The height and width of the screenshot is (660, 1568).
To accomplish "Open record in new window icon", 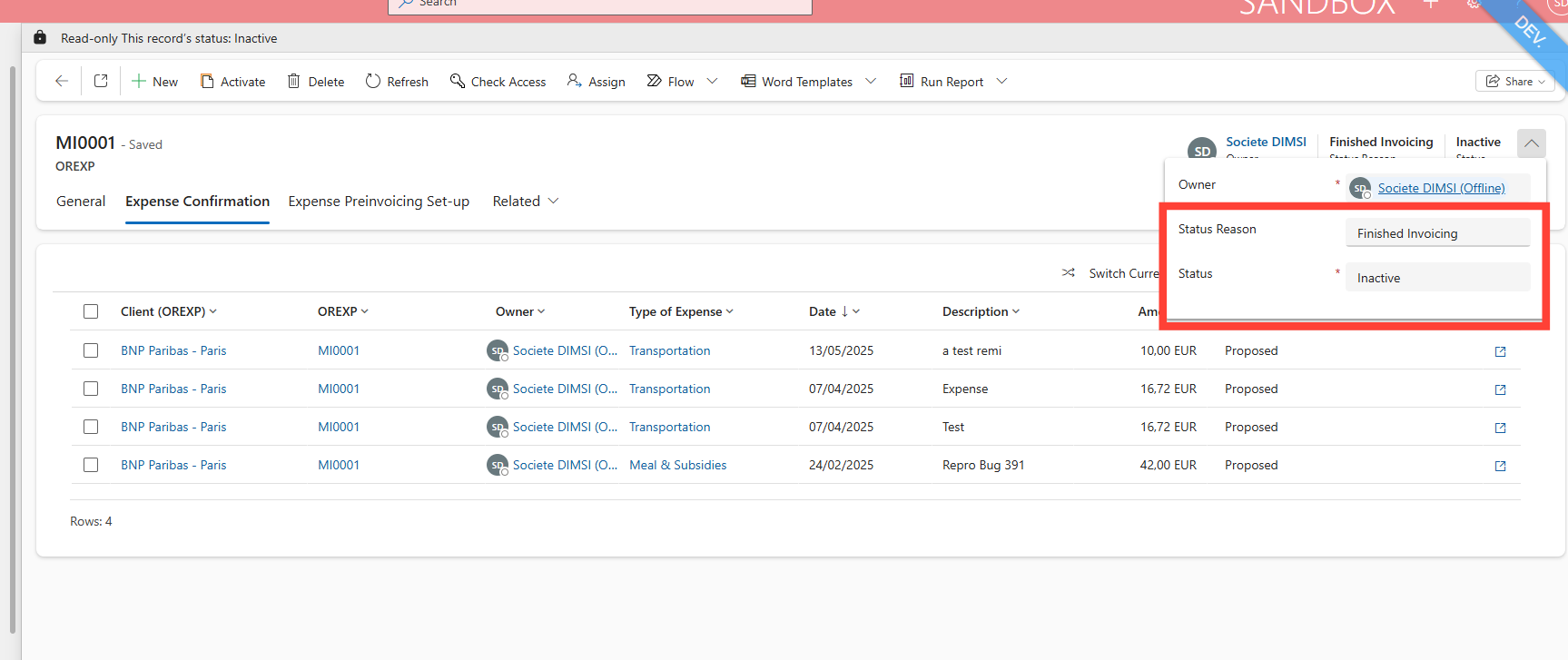I will pos(101,81).
